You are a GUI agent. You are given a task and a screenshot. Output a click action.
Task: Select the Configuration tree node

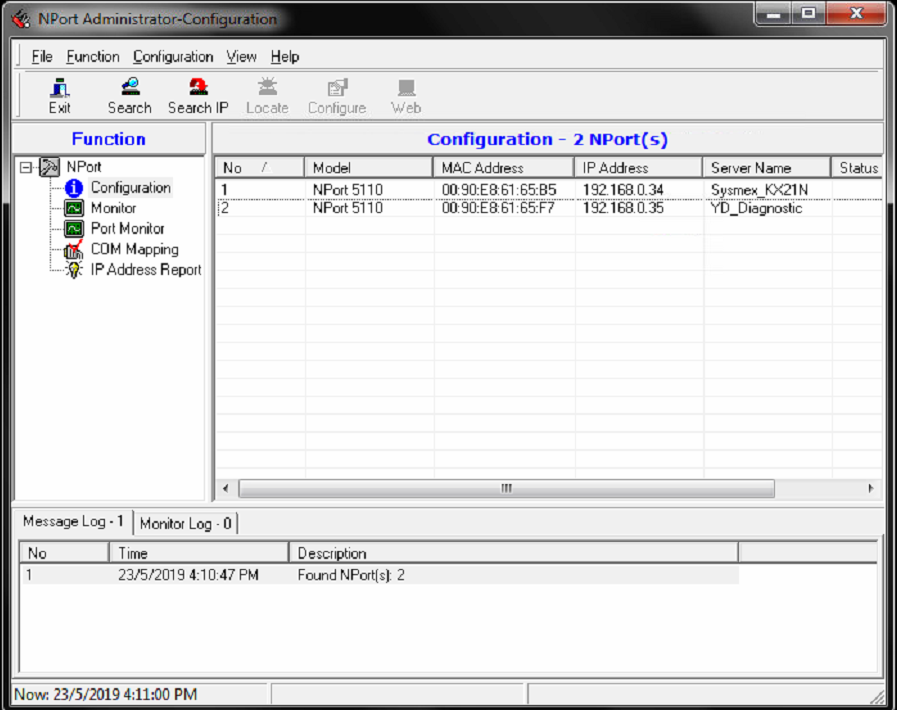[130, 188]
